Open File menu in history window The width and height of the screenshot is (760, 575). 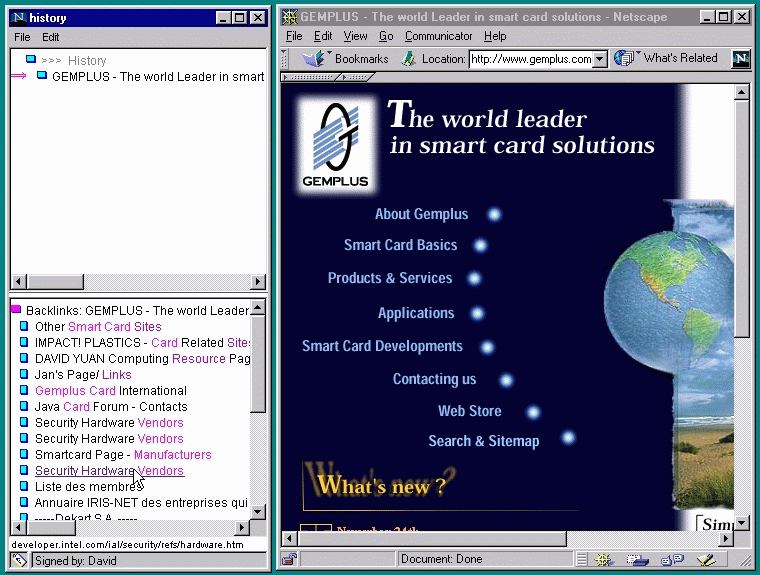pos(22,37)
